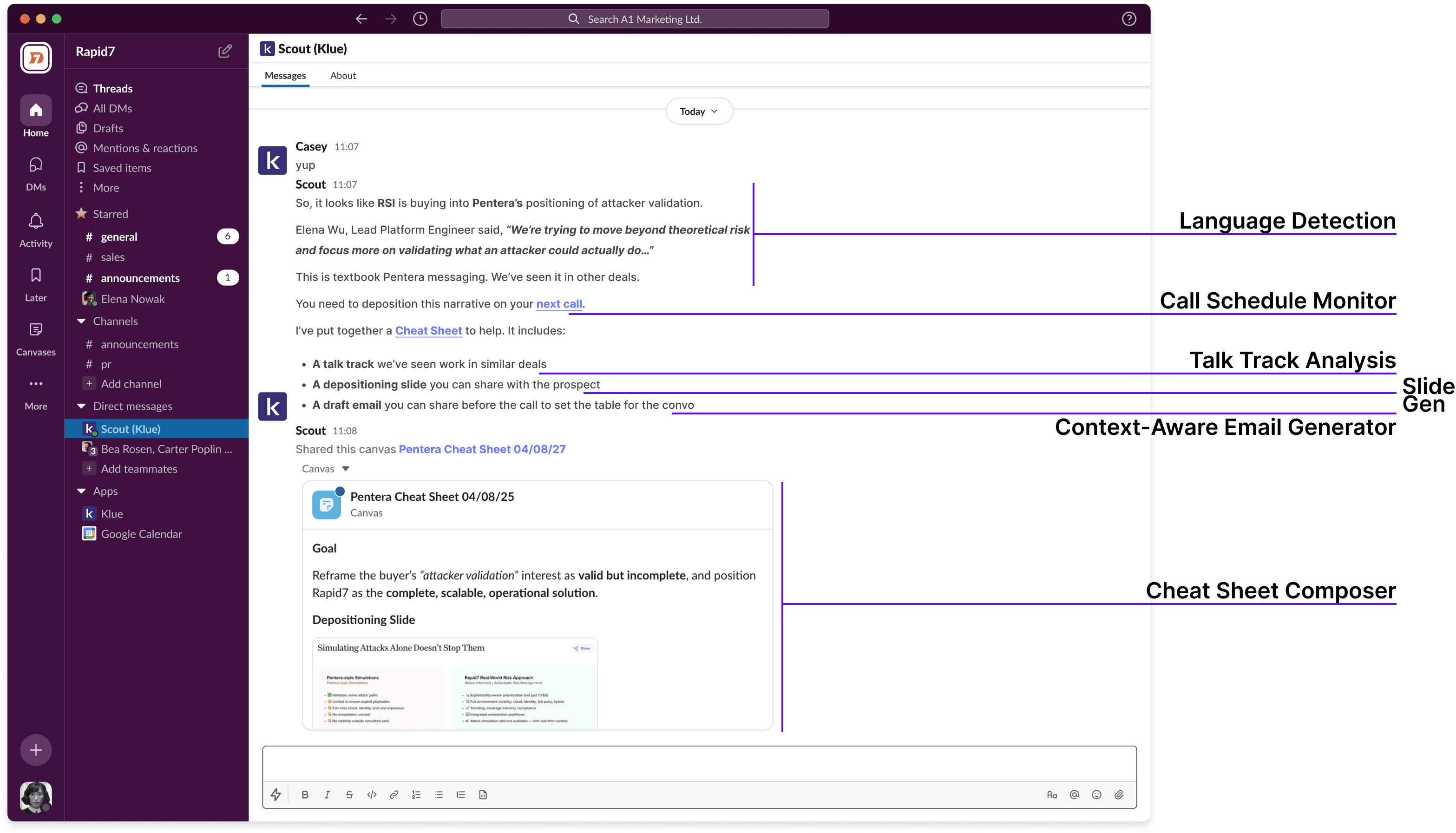This screenshot has height=833, width=1456.
Task: Expand More under Saved items
Action: (98, 188)
